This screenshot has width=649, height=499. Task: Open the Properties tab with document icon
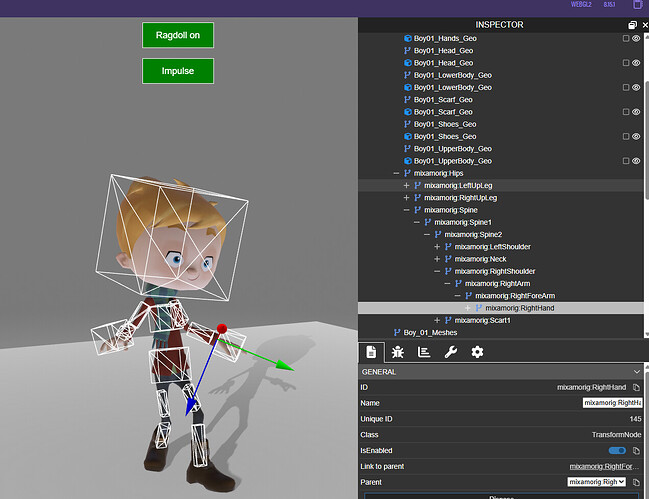(371, 352)
